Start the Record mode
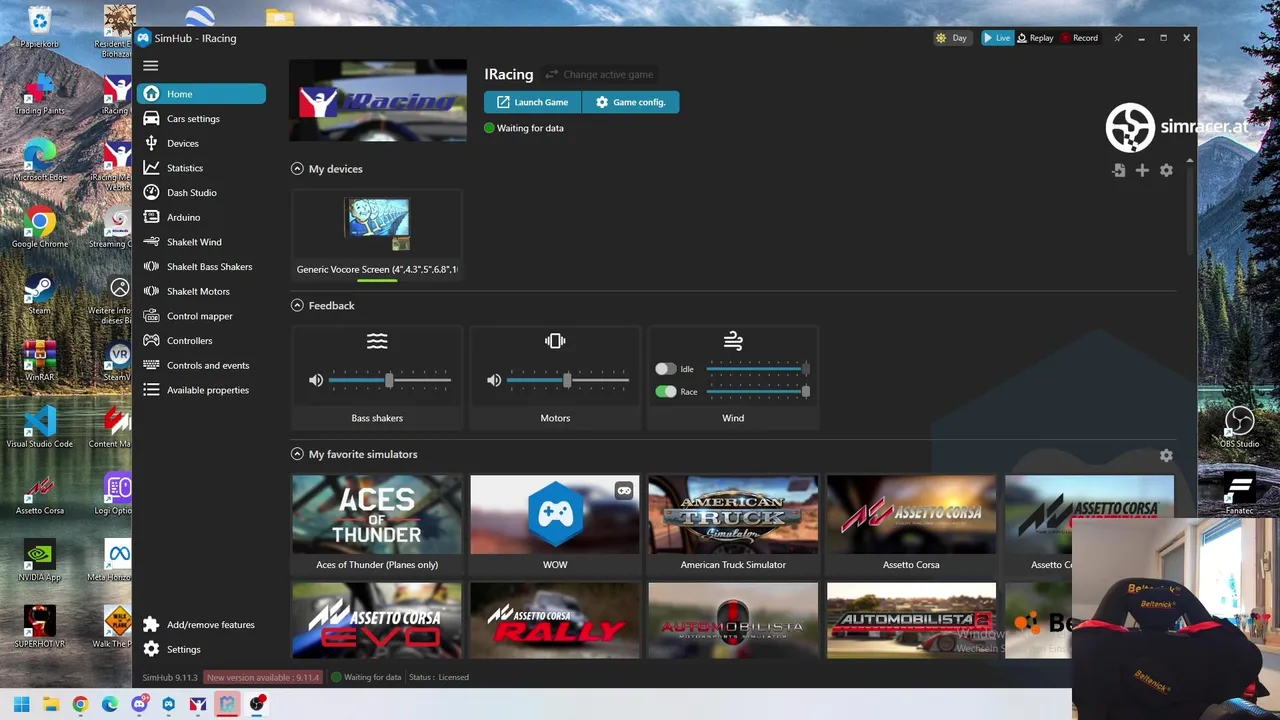 (1079, 38)
